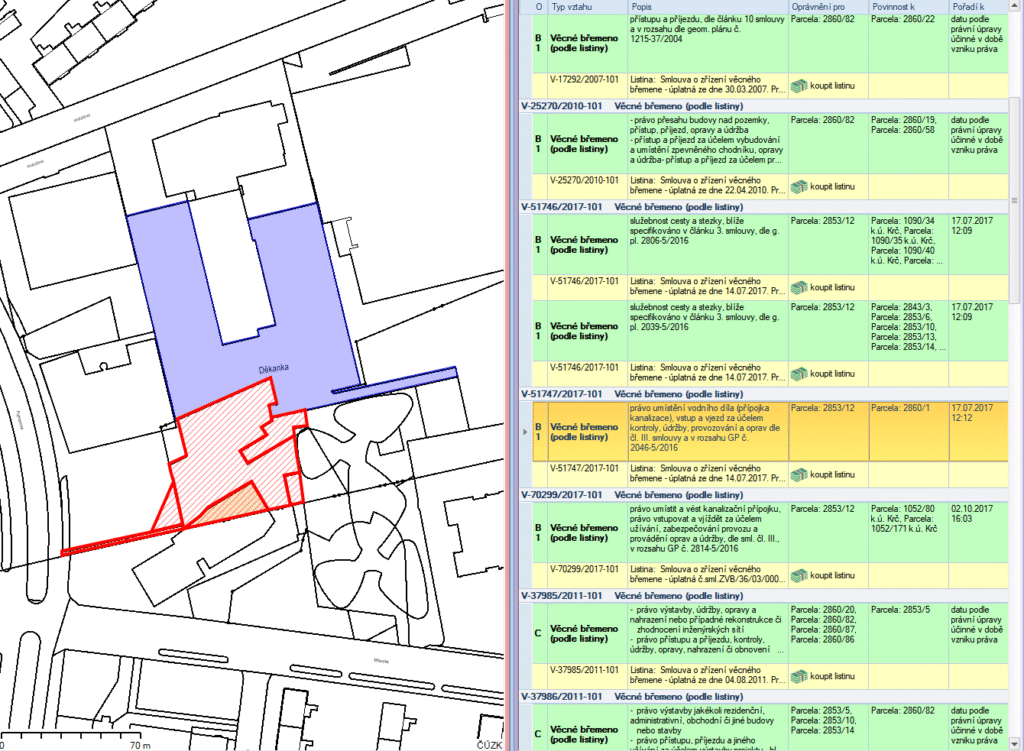The image size is (1024, 751).
Task: Click koupit listinu icon in V-51747/2017-101 row
Action: coord(799,475)
